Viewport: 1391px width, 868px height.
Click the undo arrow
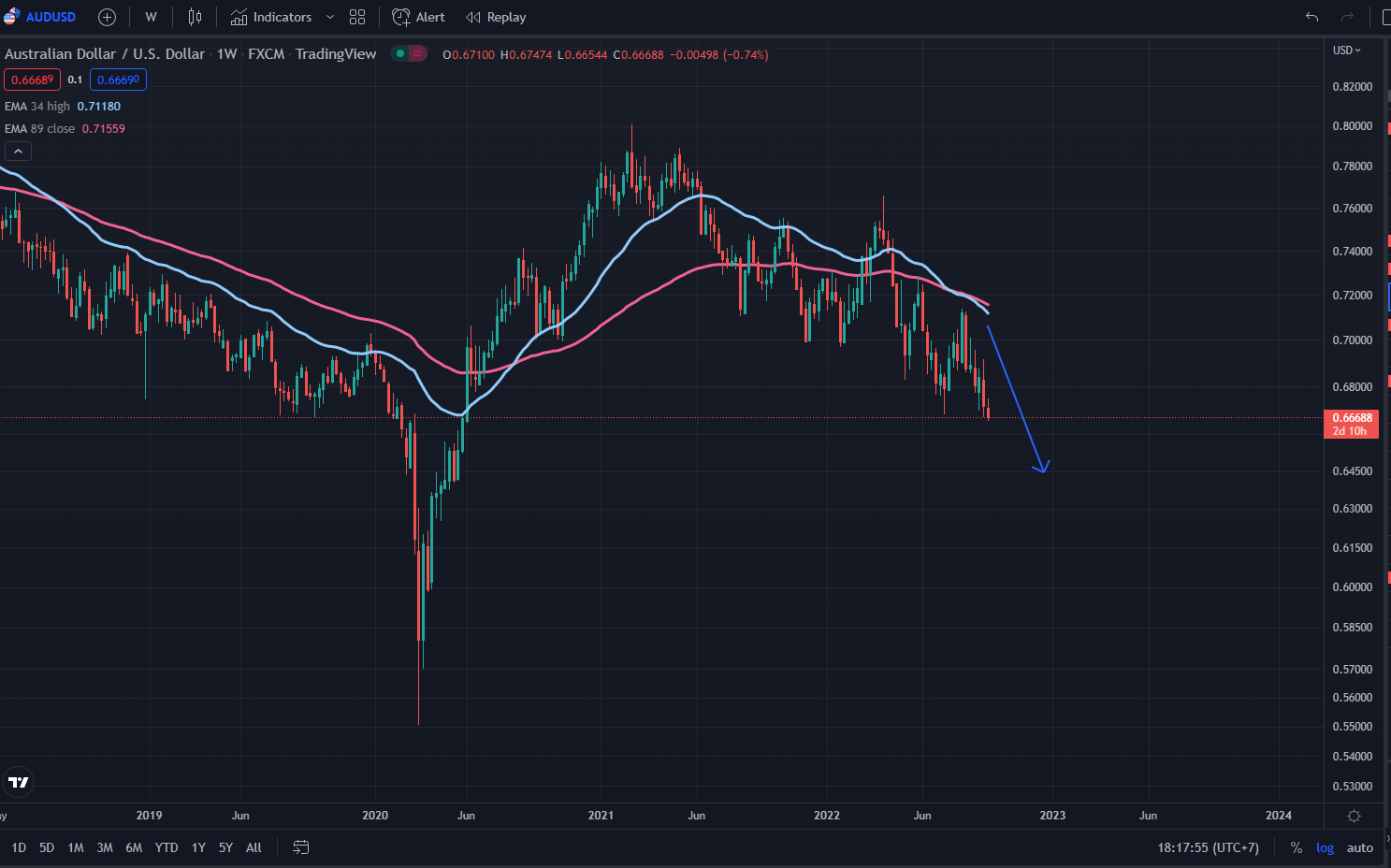(x=1311, y=17)
